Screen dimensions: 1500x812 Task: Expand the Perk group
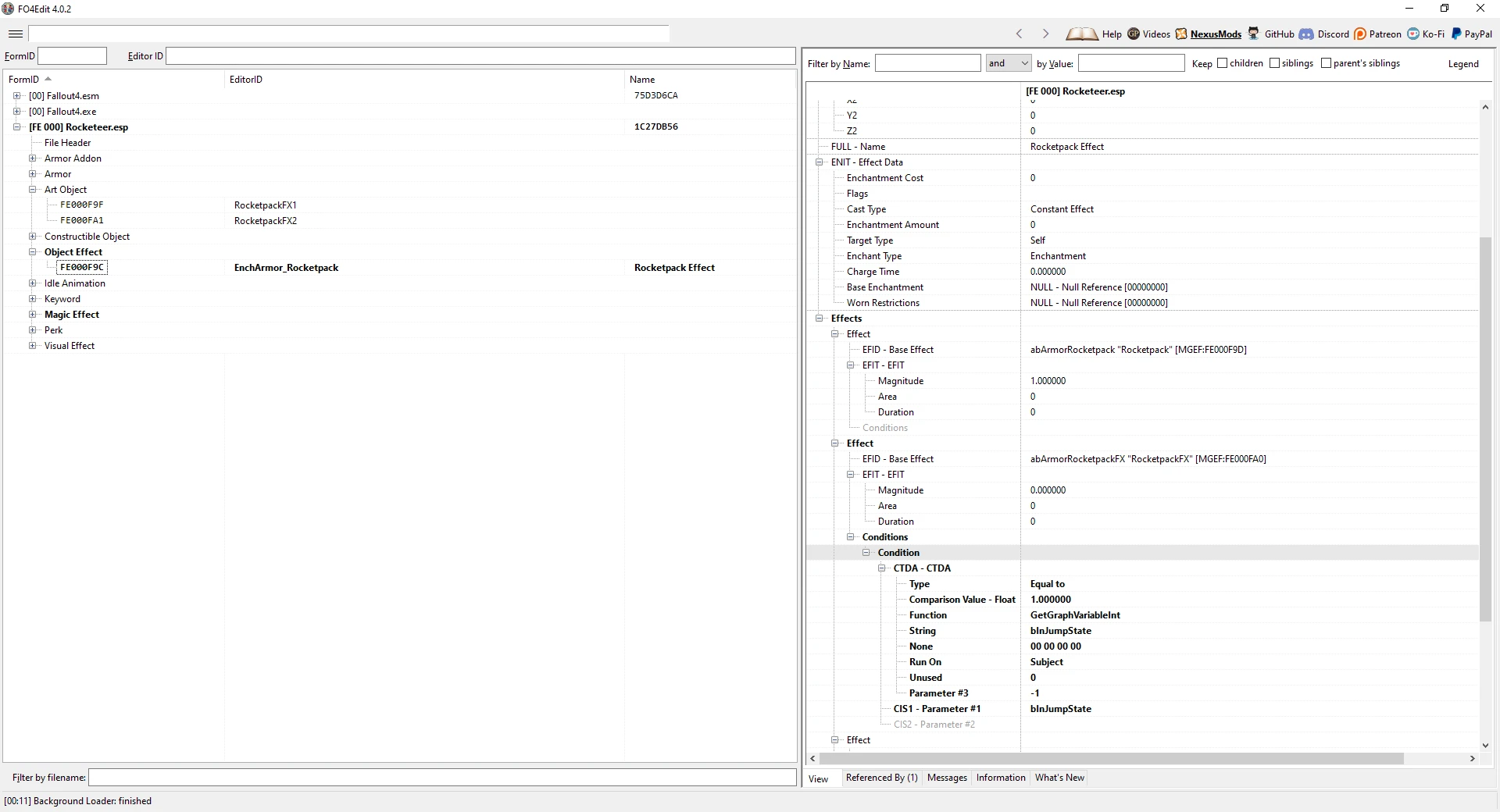click(x=33, y=330)
